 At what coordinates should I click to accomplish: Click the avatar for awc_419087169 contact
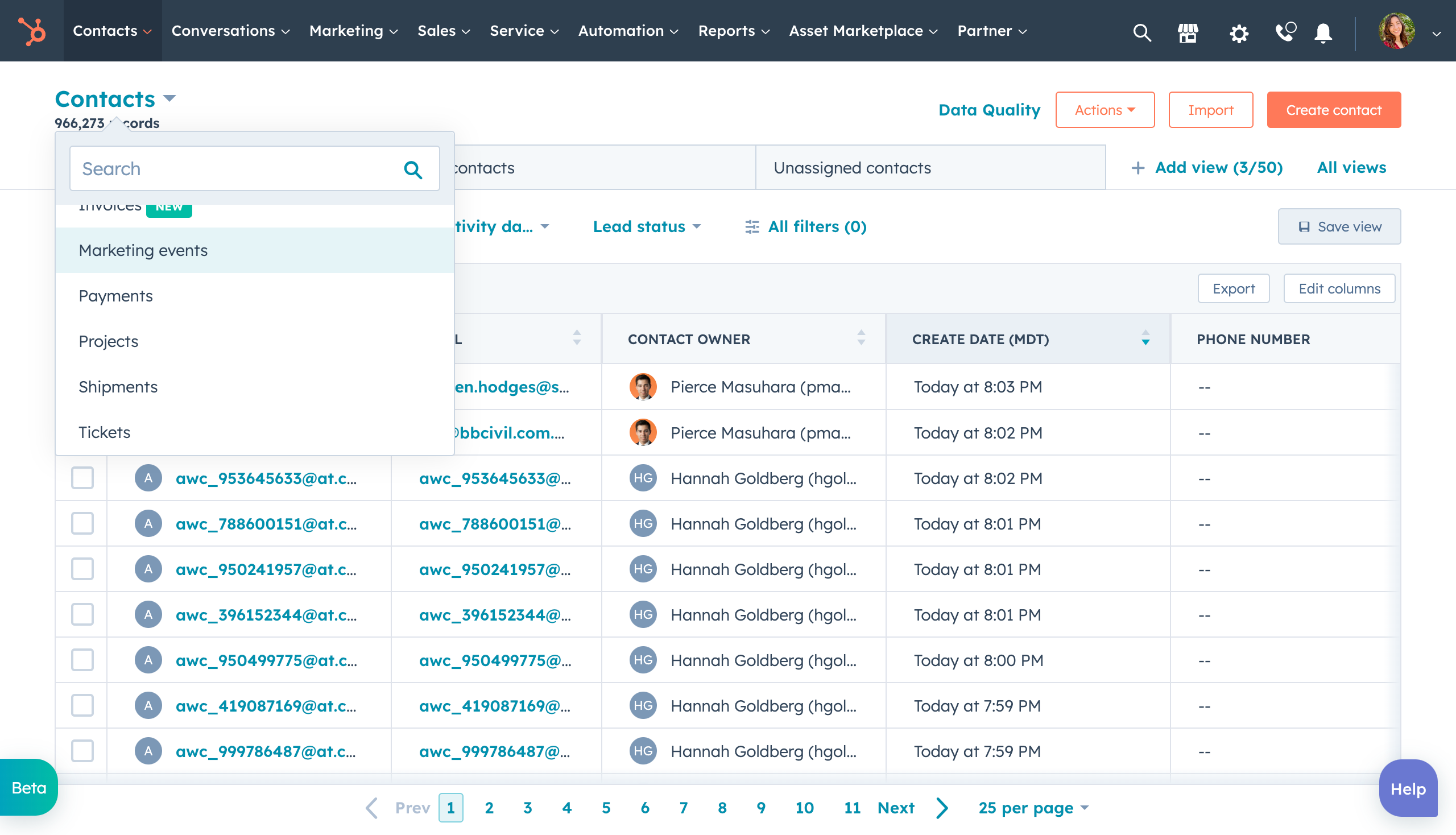[x=148, y=705]
